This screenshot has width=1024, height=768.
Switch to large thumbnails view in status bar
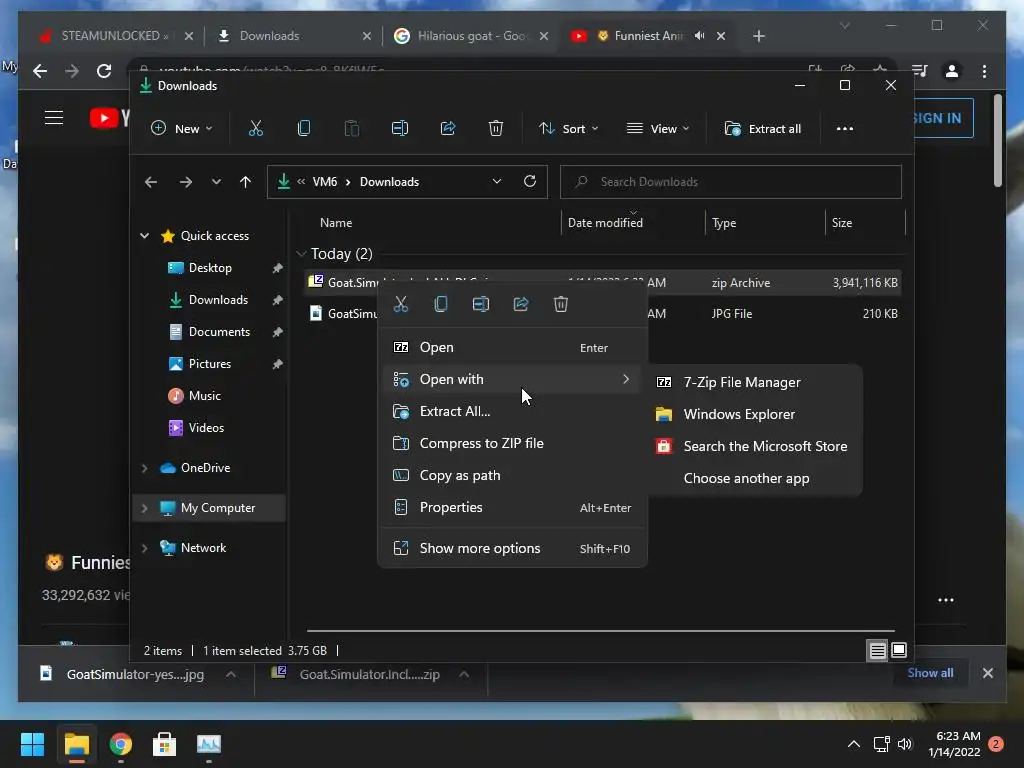pyautogui.click(x=899, y=650)
